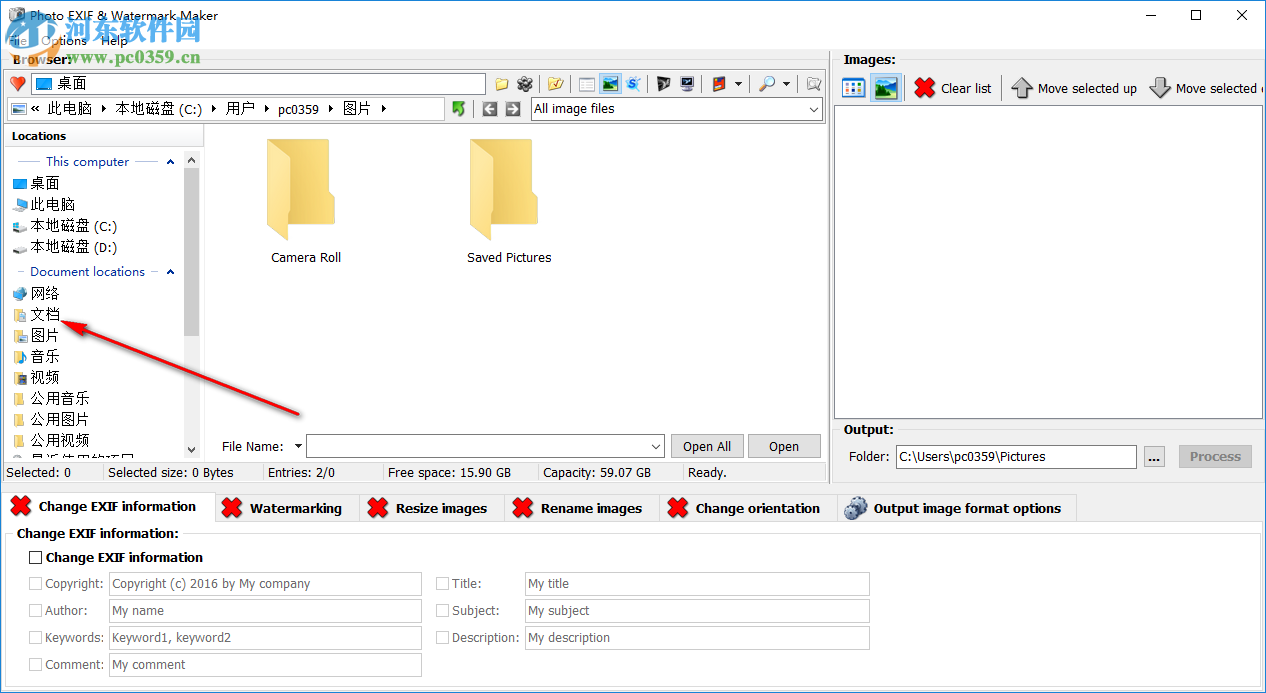Switch to details list view in the file browser
Screen dimensions: 1266x693
click(x=586, y=84)
